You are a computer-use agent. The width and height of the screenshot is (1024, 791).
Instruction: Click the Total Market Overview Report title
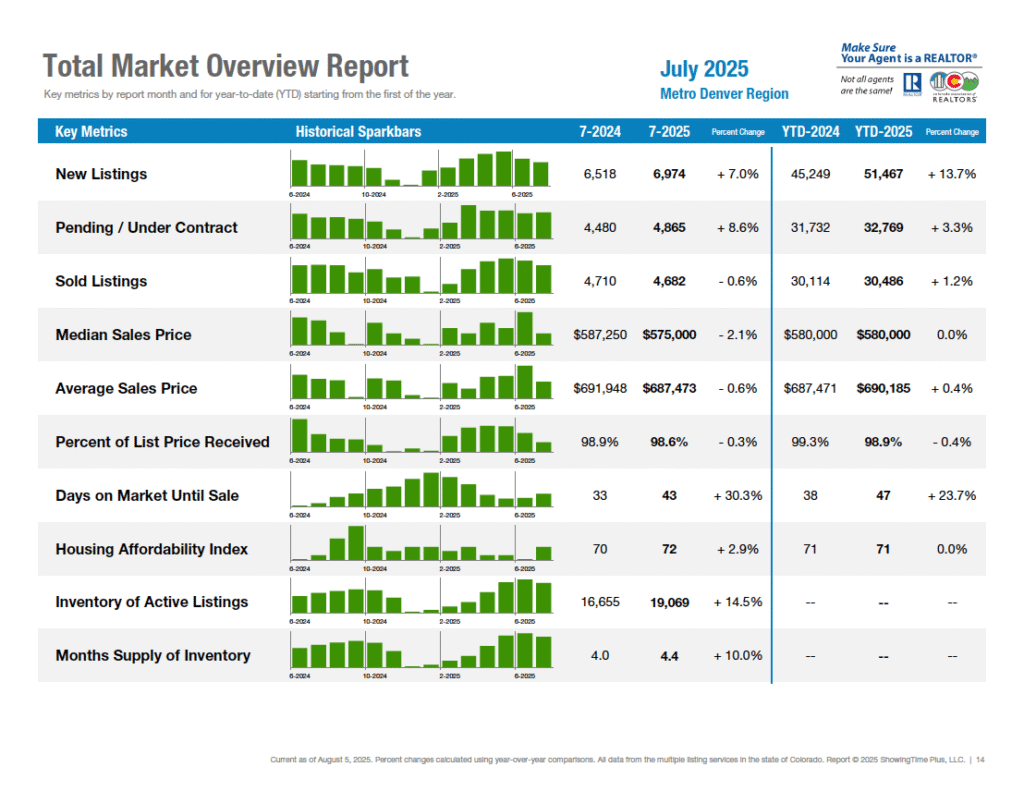tap(225, 67)
